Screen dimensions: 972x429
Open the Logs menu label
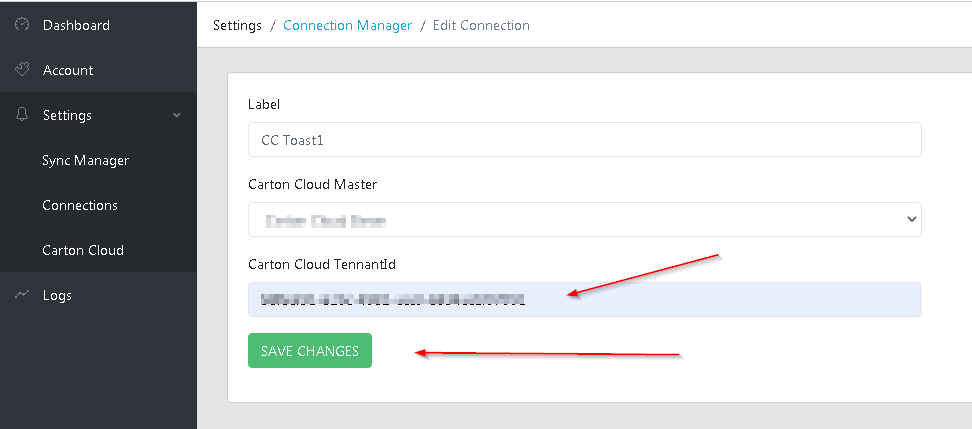tap(57, 295)
